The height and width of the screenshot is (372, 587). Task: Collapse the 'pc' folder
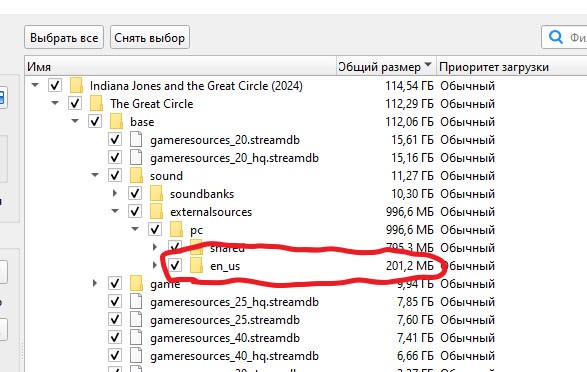(x=135, y=229)
